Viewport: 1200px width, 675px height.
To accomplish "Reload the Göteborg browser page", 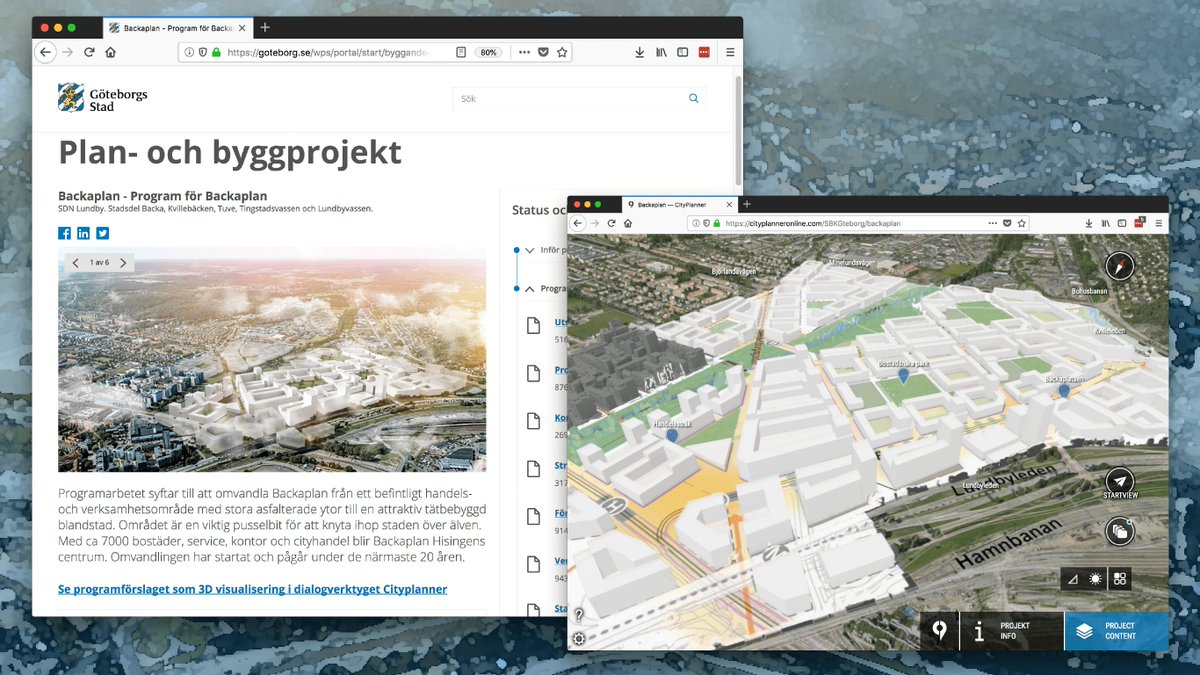I will (x=89, y=52).
